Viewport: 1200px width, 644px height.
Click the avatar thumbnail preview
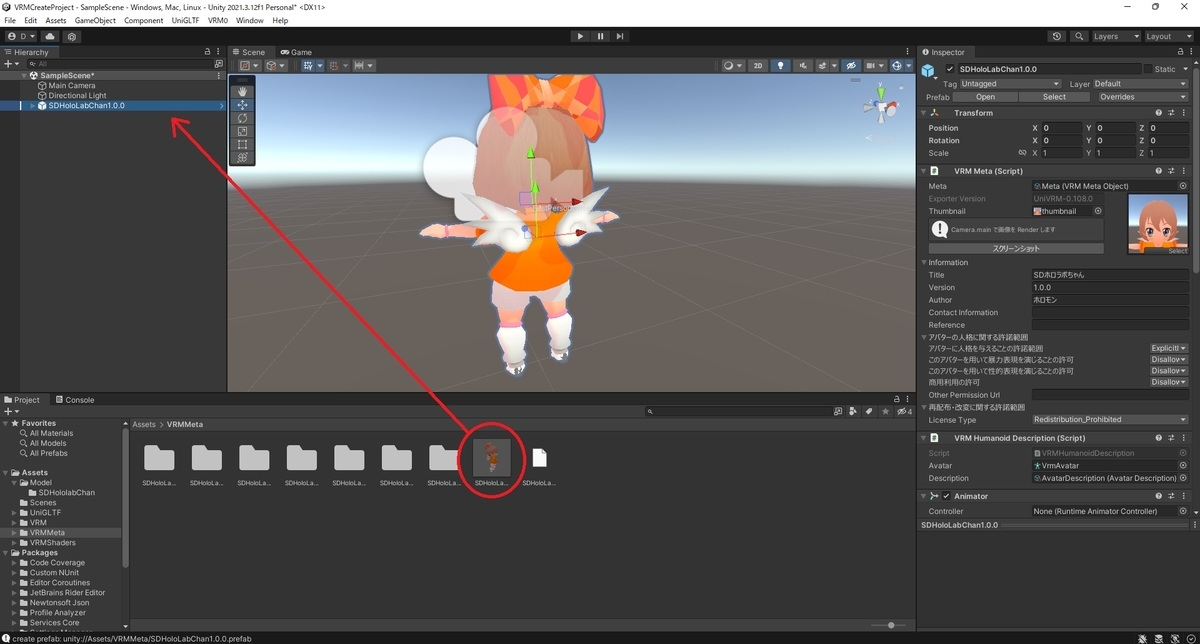tap(1158, 224)
